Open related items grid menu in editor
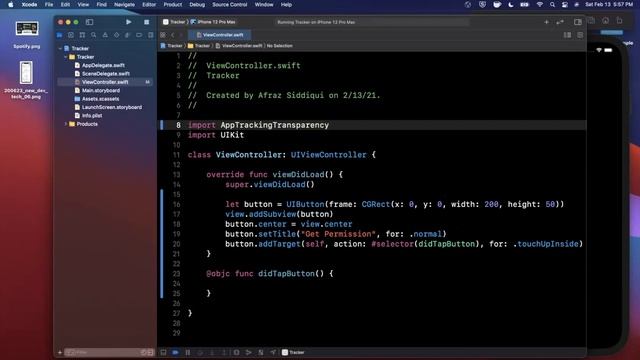 (x=163, y=35)
